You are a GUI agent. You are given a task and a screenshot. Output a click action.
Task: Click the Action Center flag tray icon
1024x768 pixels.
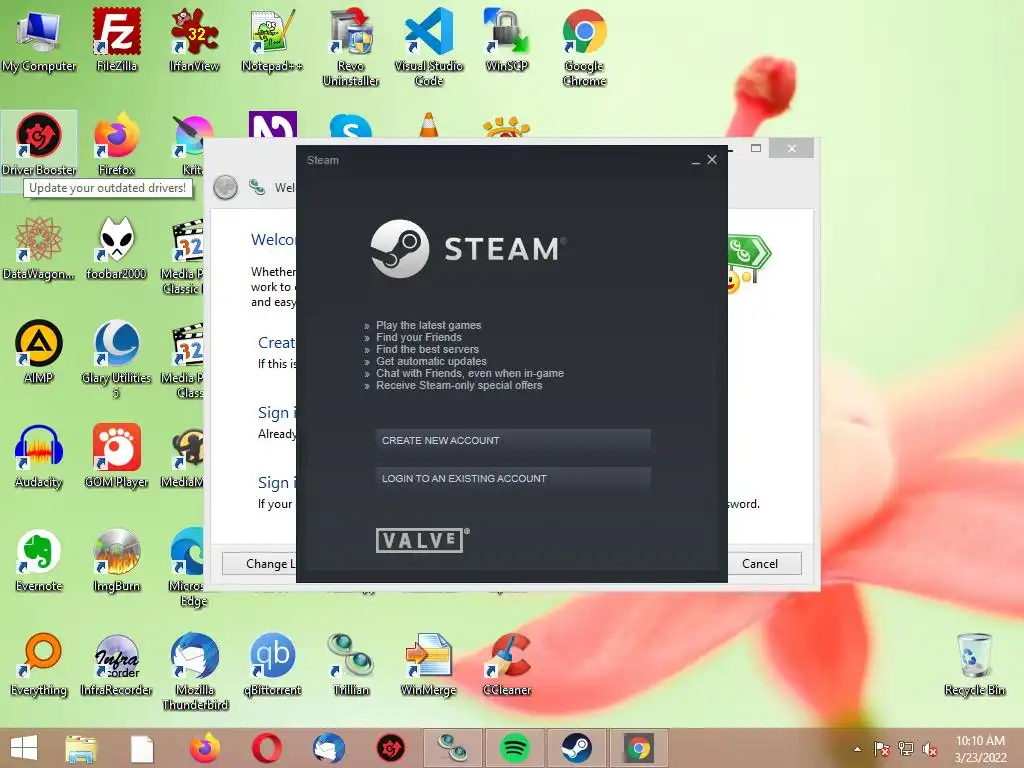click(x=882, y=749)
